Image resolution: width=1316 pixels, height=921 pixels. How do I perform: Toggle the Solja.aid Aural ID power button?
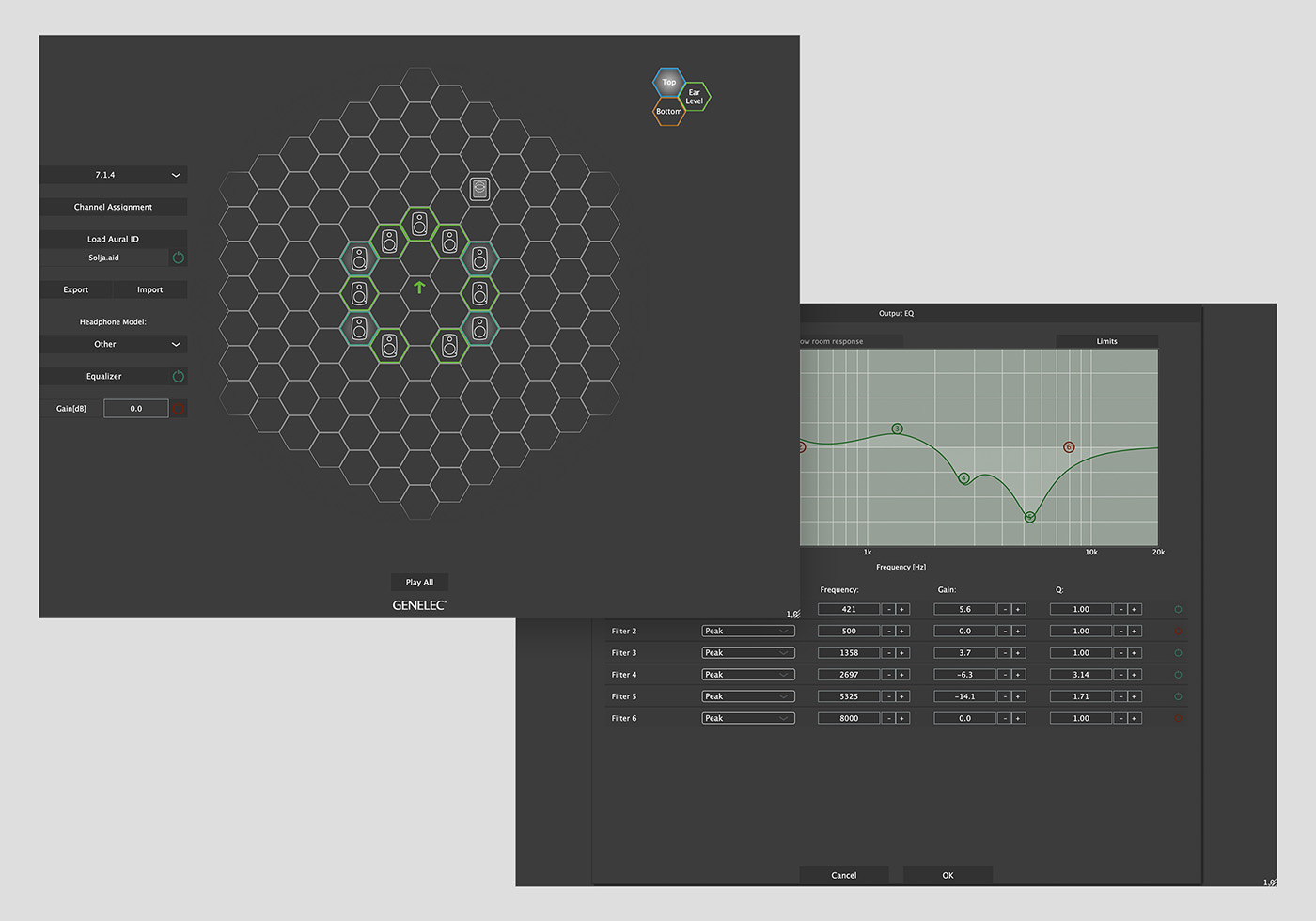coord(178,258)
